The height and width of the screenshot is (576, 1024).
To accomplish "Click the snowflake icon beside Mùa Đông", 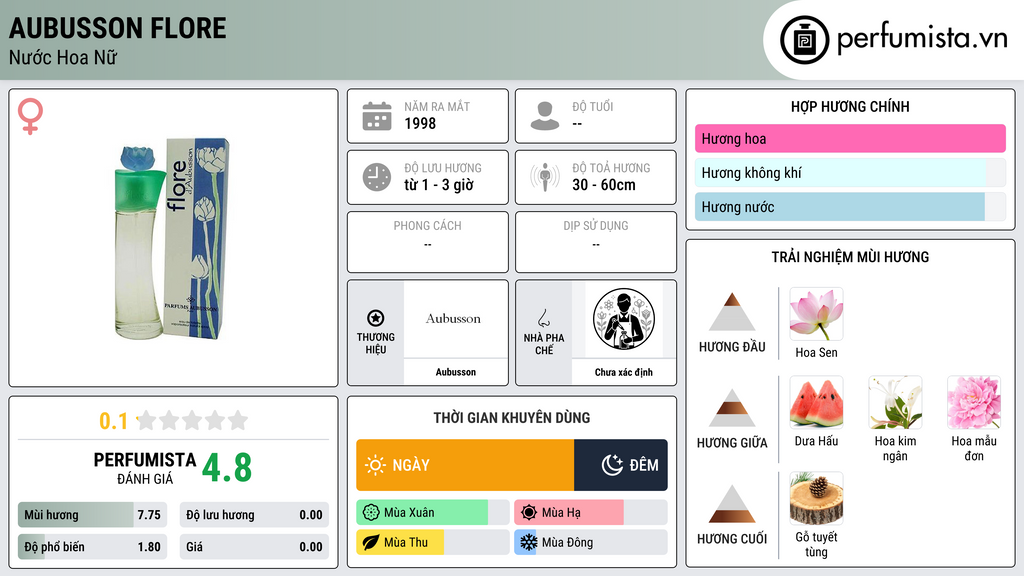I will [528, 542].
